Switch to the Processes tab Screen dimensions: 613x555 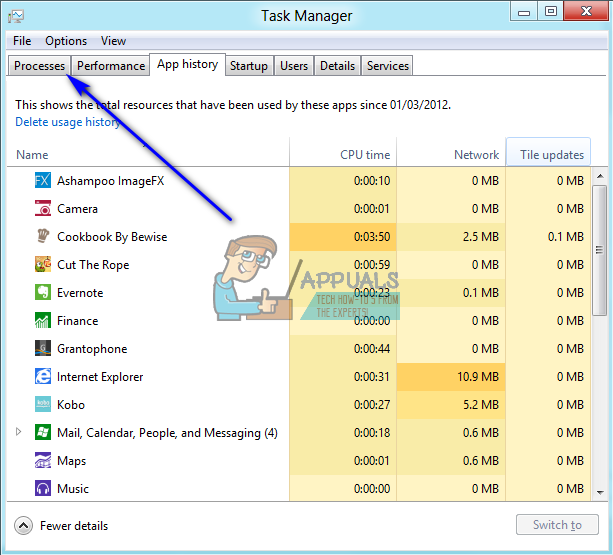point(39,66)
